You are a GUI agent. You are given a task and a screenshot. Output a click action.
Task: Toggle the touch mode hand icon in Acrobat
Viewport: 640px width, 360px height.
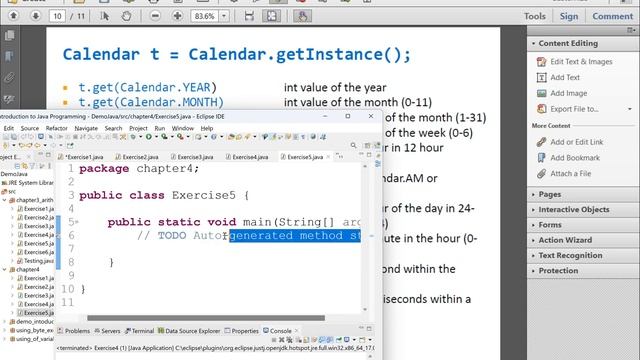click(x=302, y=16)
